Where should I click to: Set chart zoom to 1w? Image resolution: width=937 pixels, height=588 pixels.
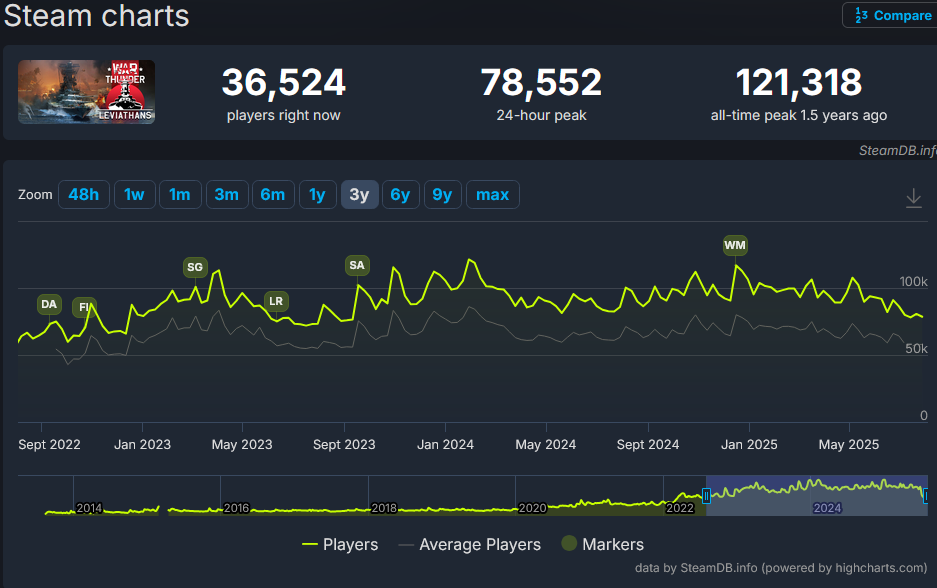[134, 195]
